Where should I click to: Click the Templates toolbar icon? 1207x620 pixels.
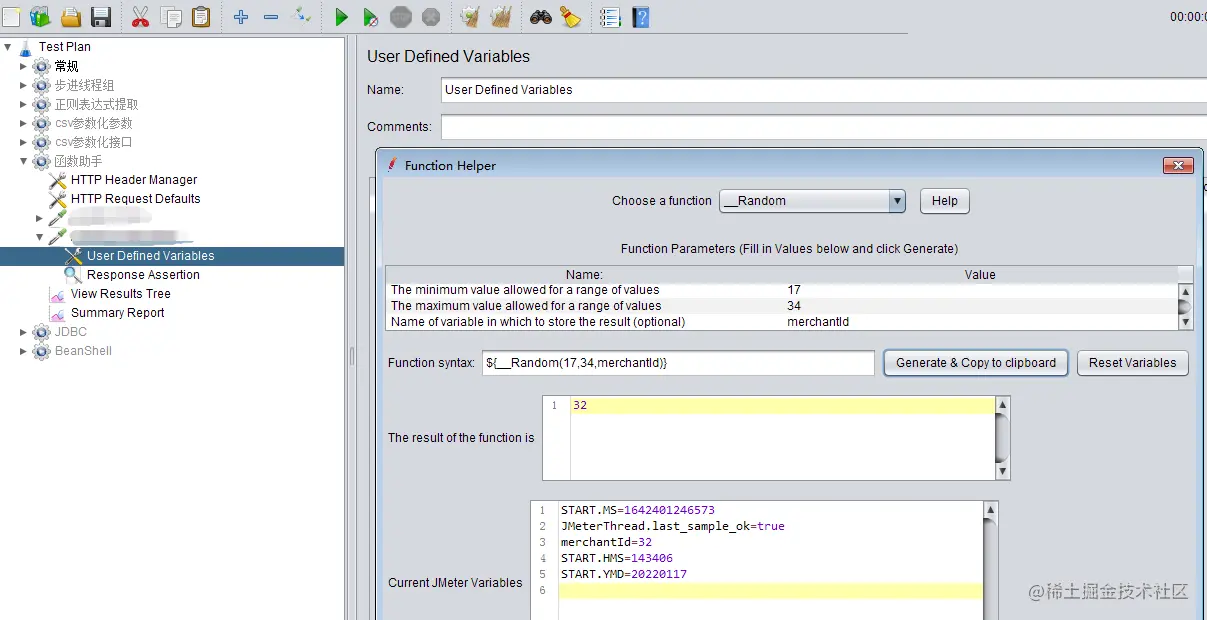coord(40,16)
